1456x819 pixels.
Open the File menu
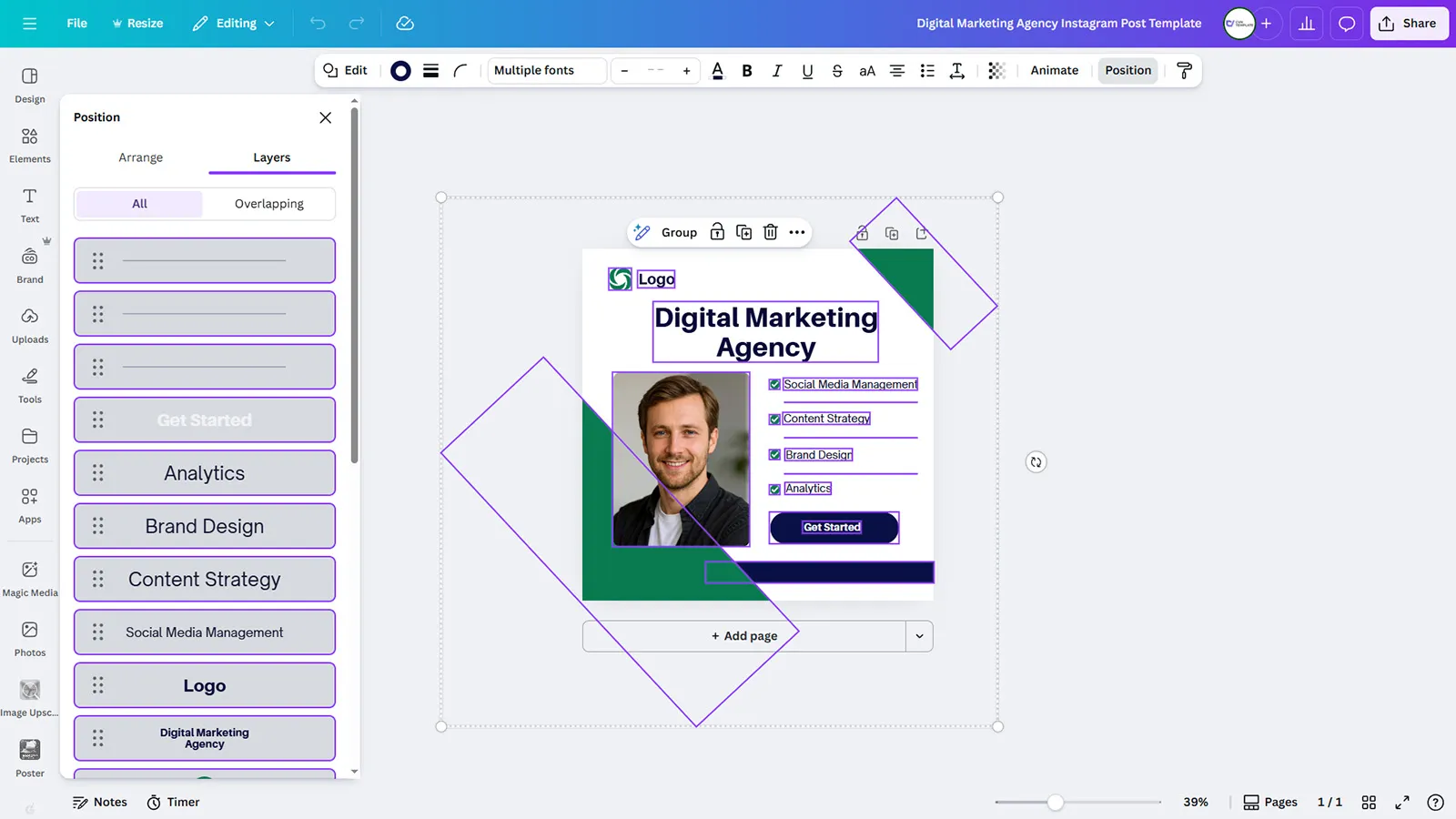click(x=77, y=24)
